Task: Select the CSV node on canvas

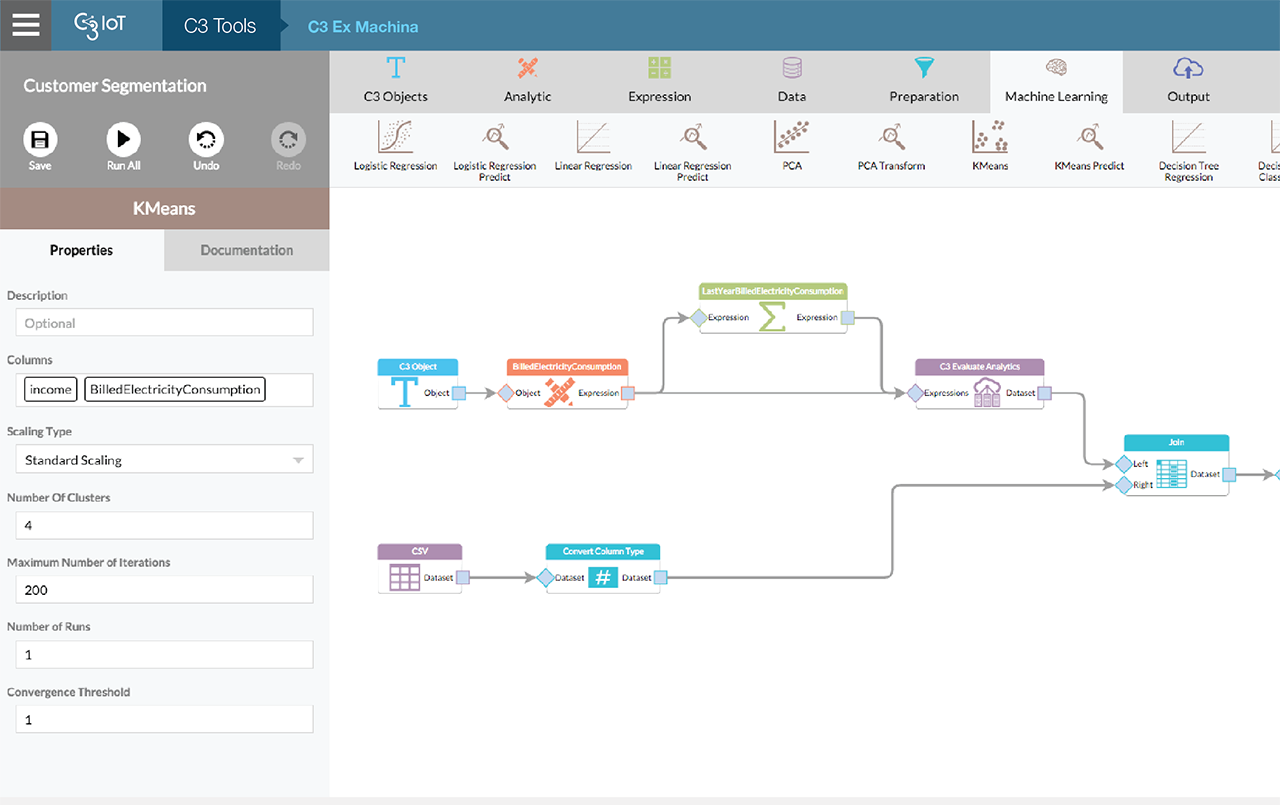Action: [419, 568]
